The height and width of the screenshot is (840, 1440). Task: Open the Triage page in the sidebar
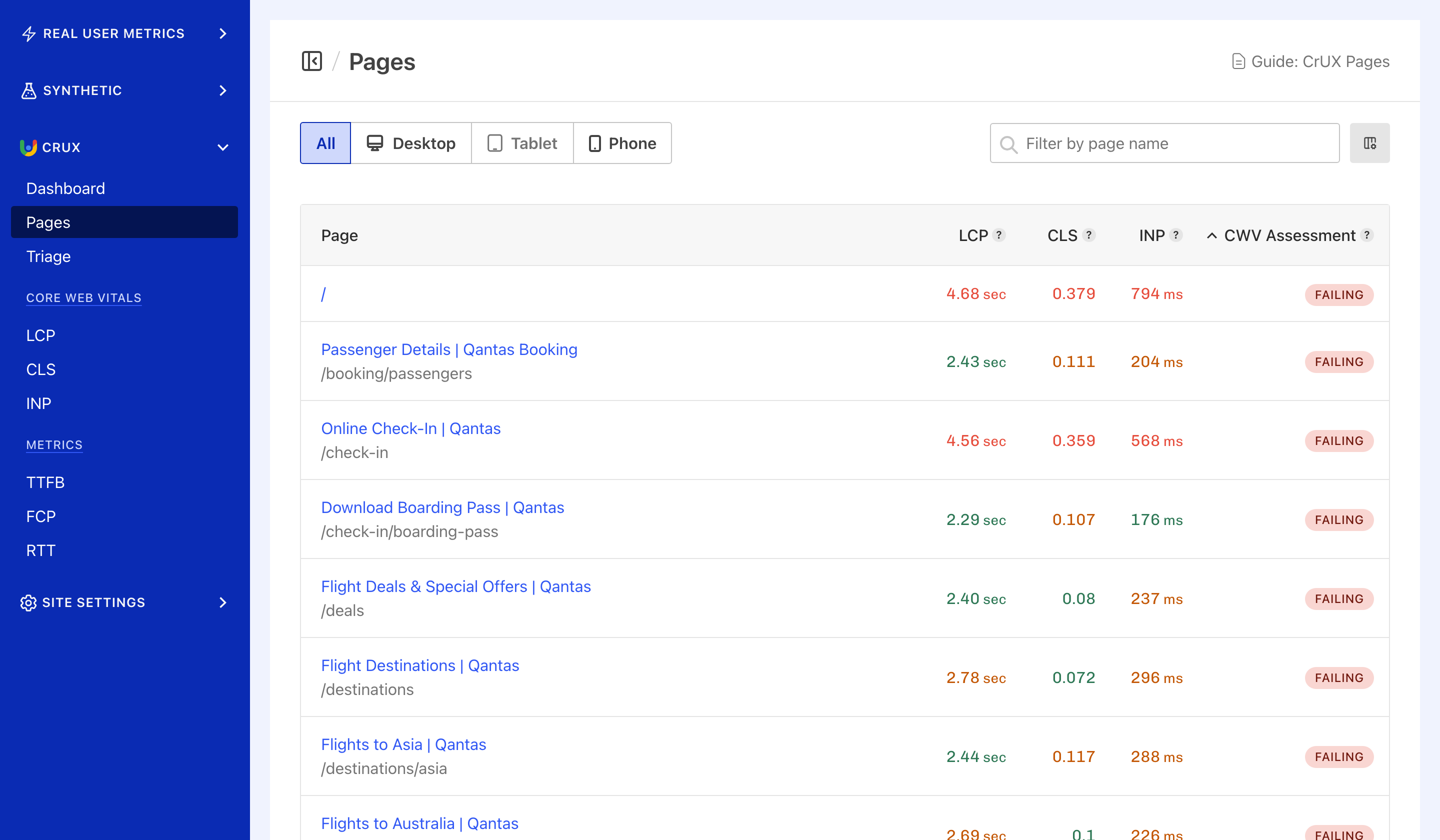48,256
